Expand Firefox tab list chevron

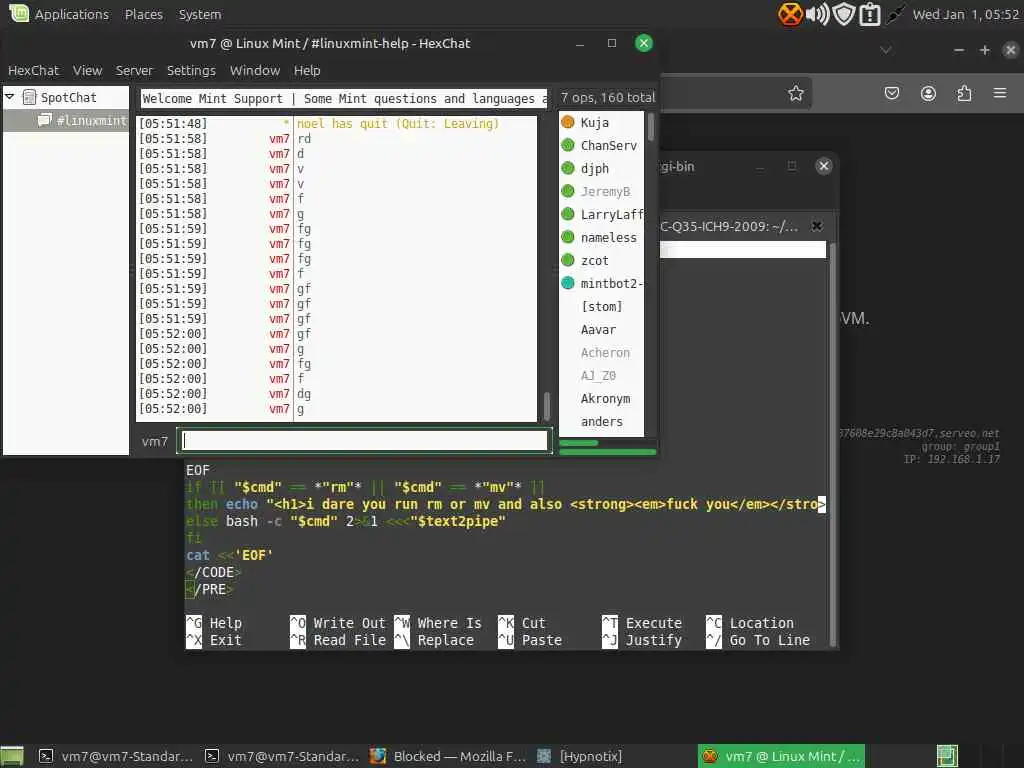tap(886, 50)
